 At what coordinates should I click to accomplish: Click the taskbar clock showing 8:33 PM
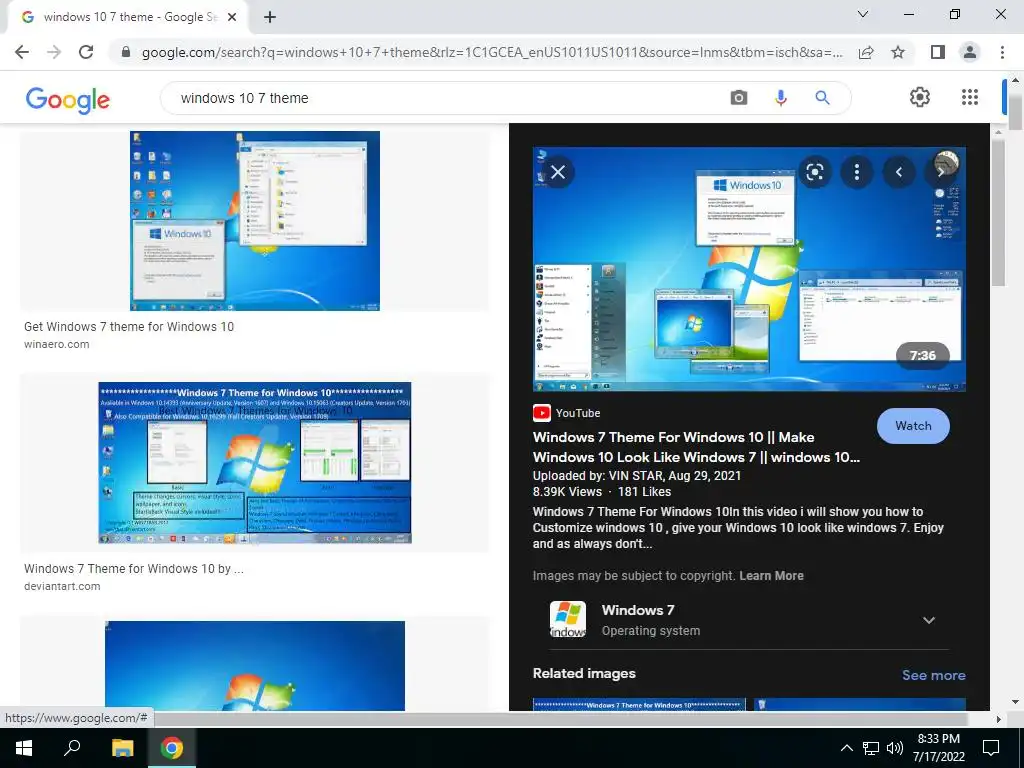[x=938, y=748]
